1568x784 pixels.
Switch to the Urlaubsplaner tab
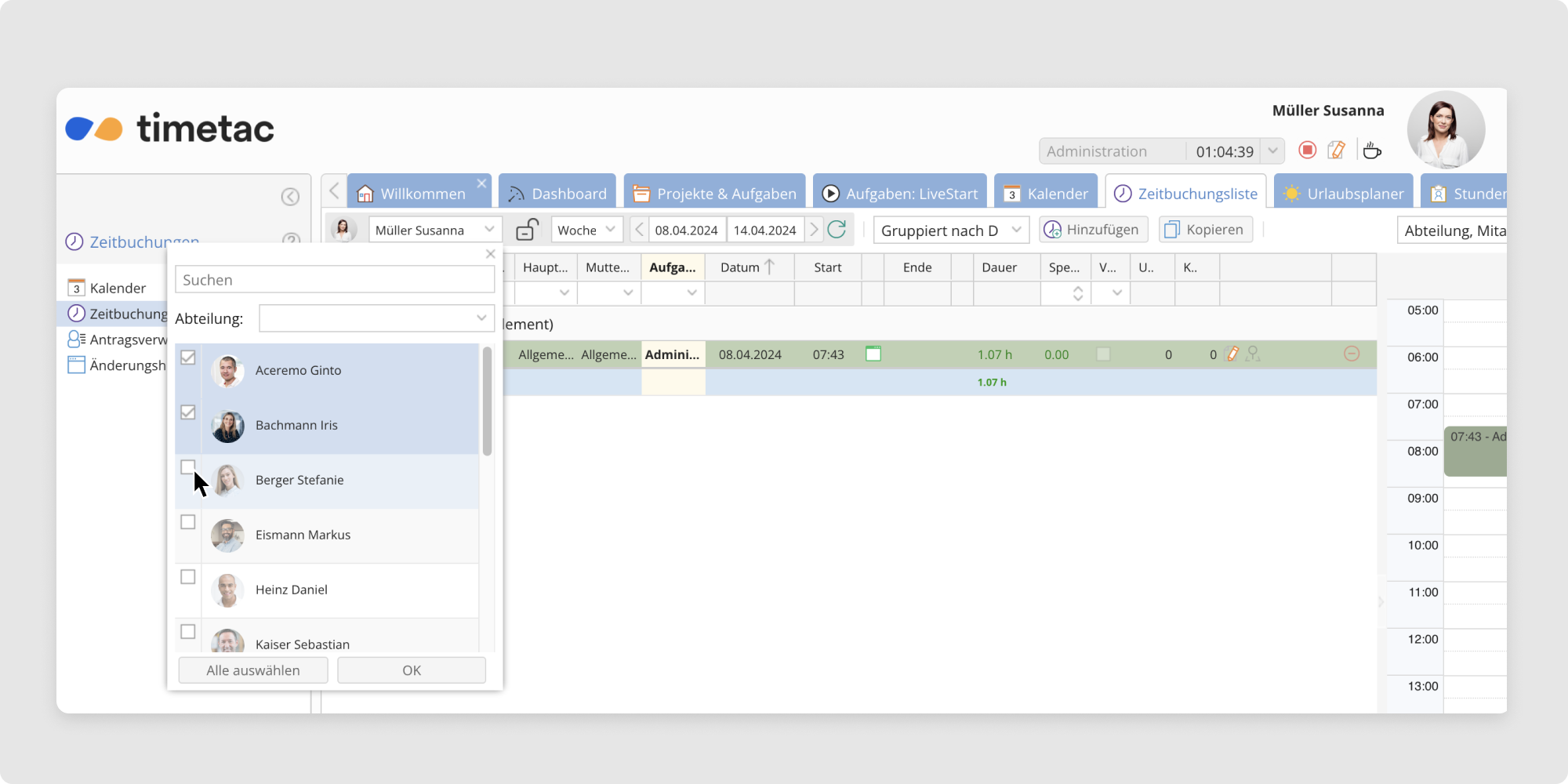point(1344,194)
